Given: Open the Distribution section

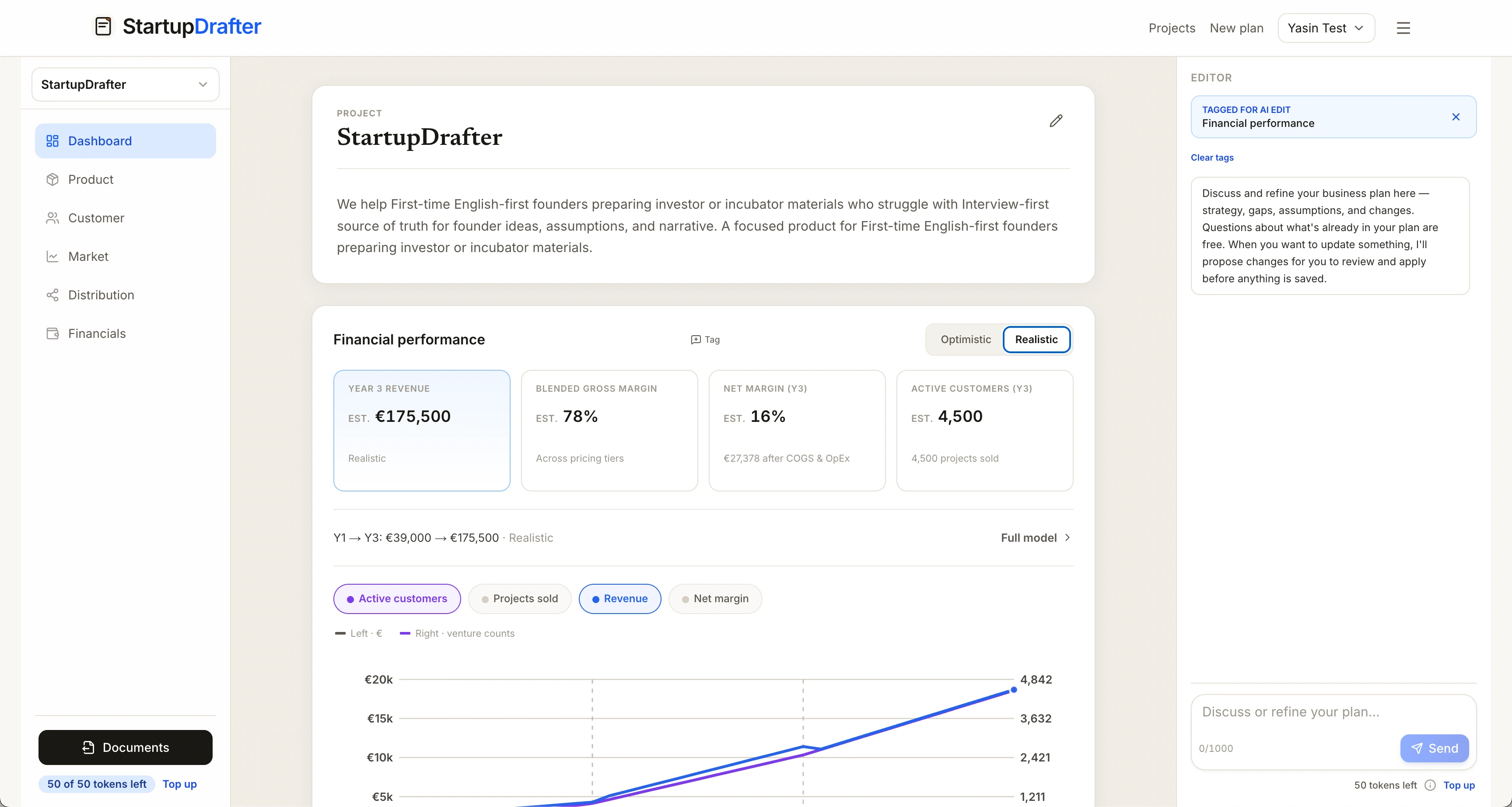Looking at the screenshot, I should pos(125,295).
